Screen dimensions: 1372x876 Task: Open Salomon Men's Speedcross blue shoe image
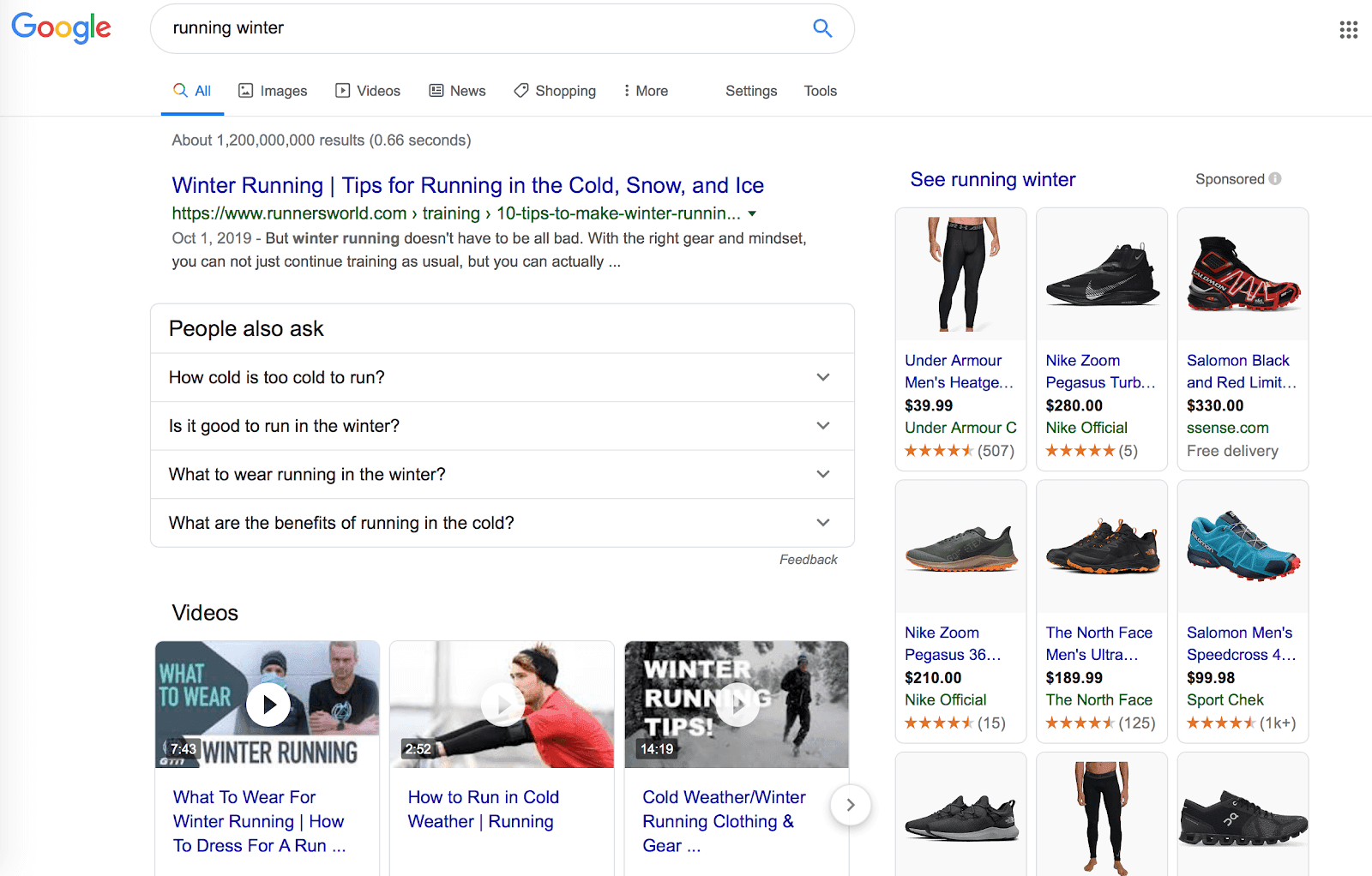click(x=1243, y=546)
